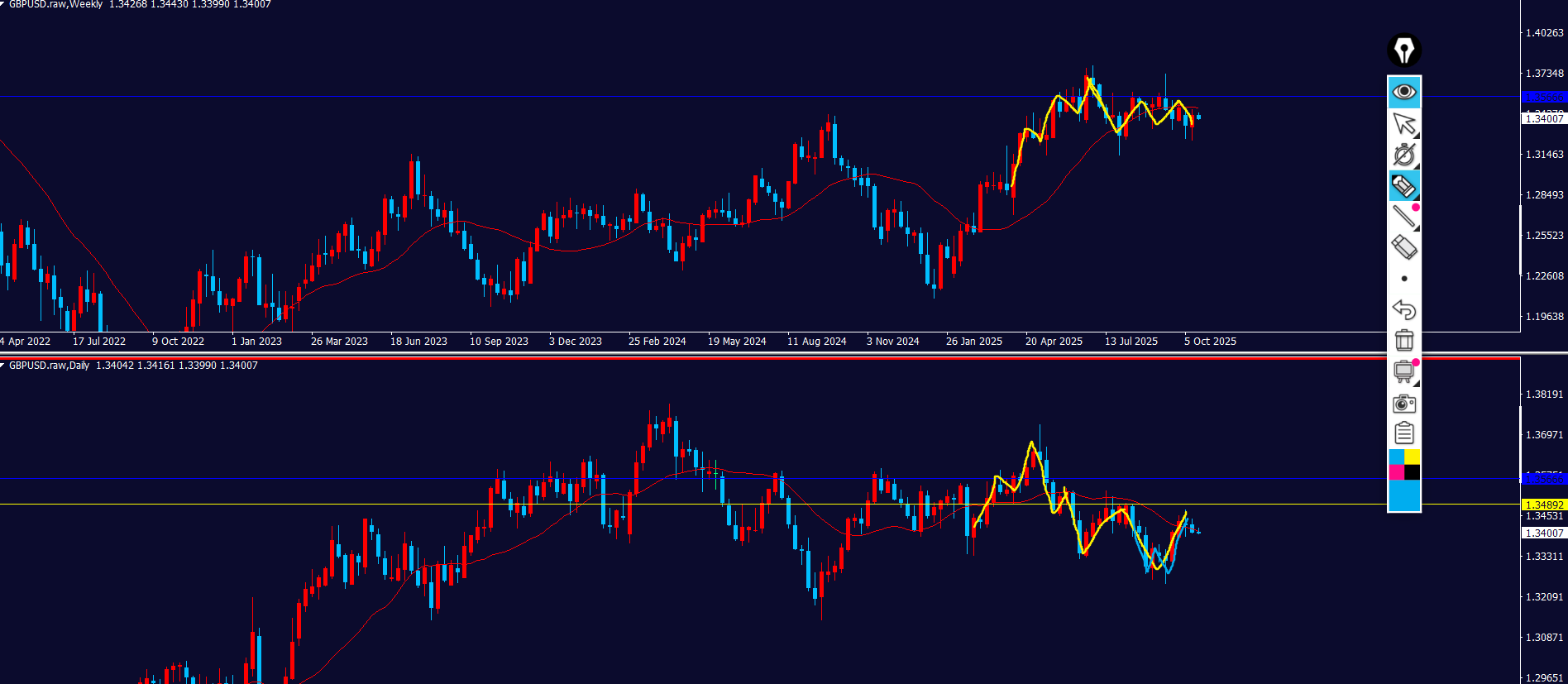Pick the yellow color swatch
The height and width of the screenshot is (684, 1568).
click(1412, 457)
